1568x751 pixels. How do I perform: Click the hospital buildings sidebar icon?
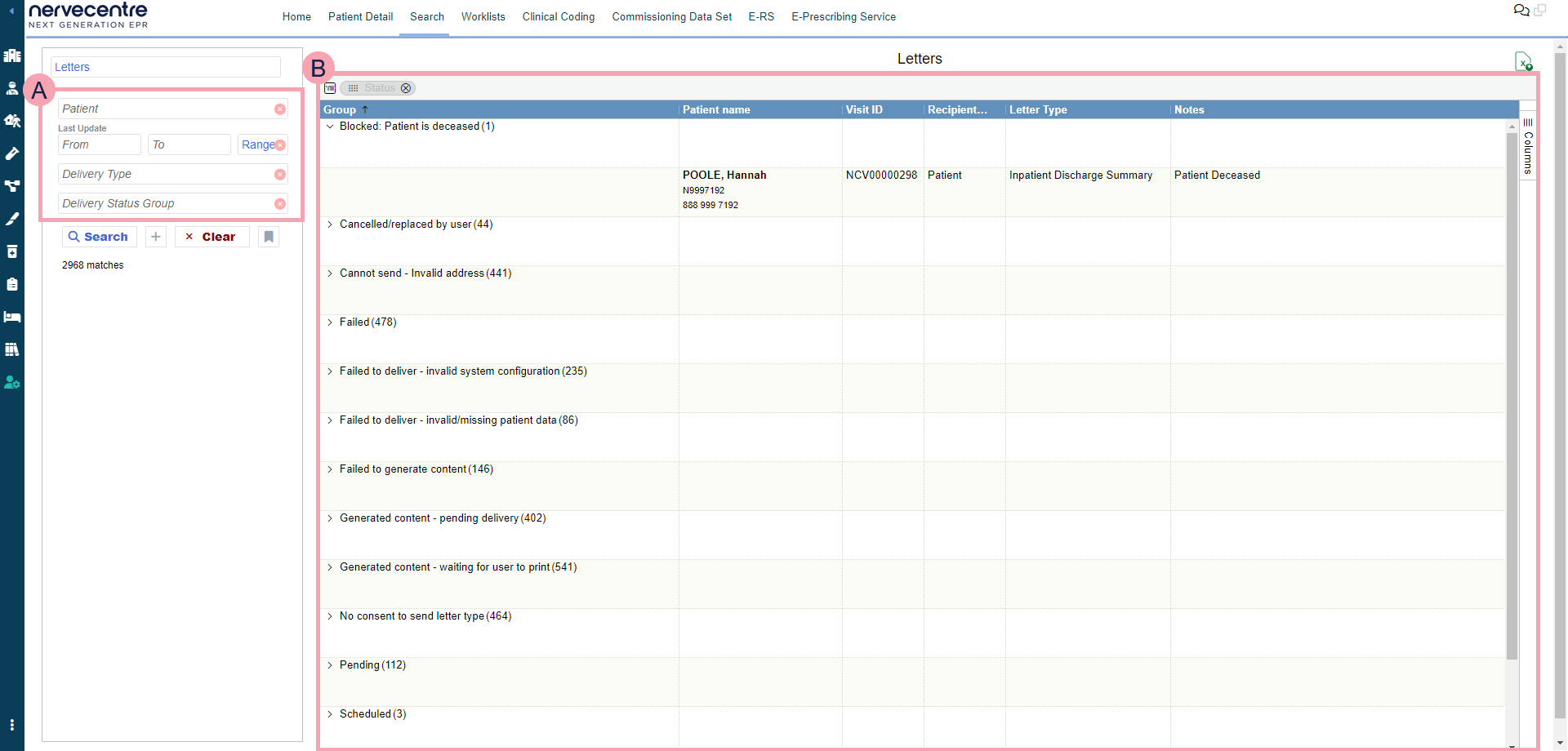point(12,56)
